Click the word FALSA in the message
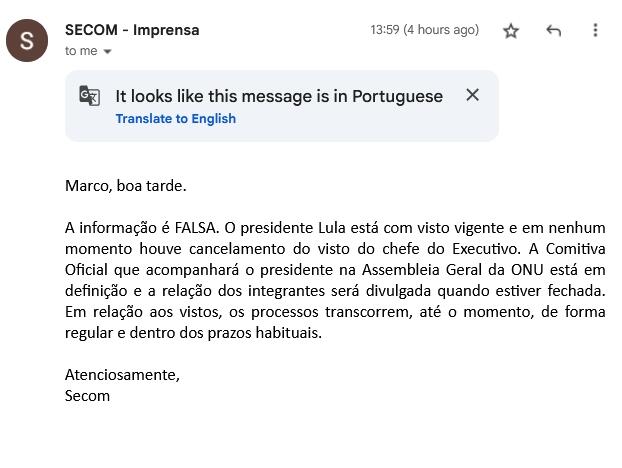 (196, 228)
